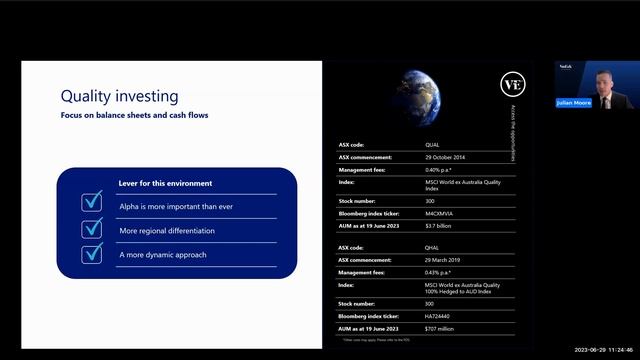
Task: Select Julian Moore's webcam thumbnail
Action: click(597, 85)
